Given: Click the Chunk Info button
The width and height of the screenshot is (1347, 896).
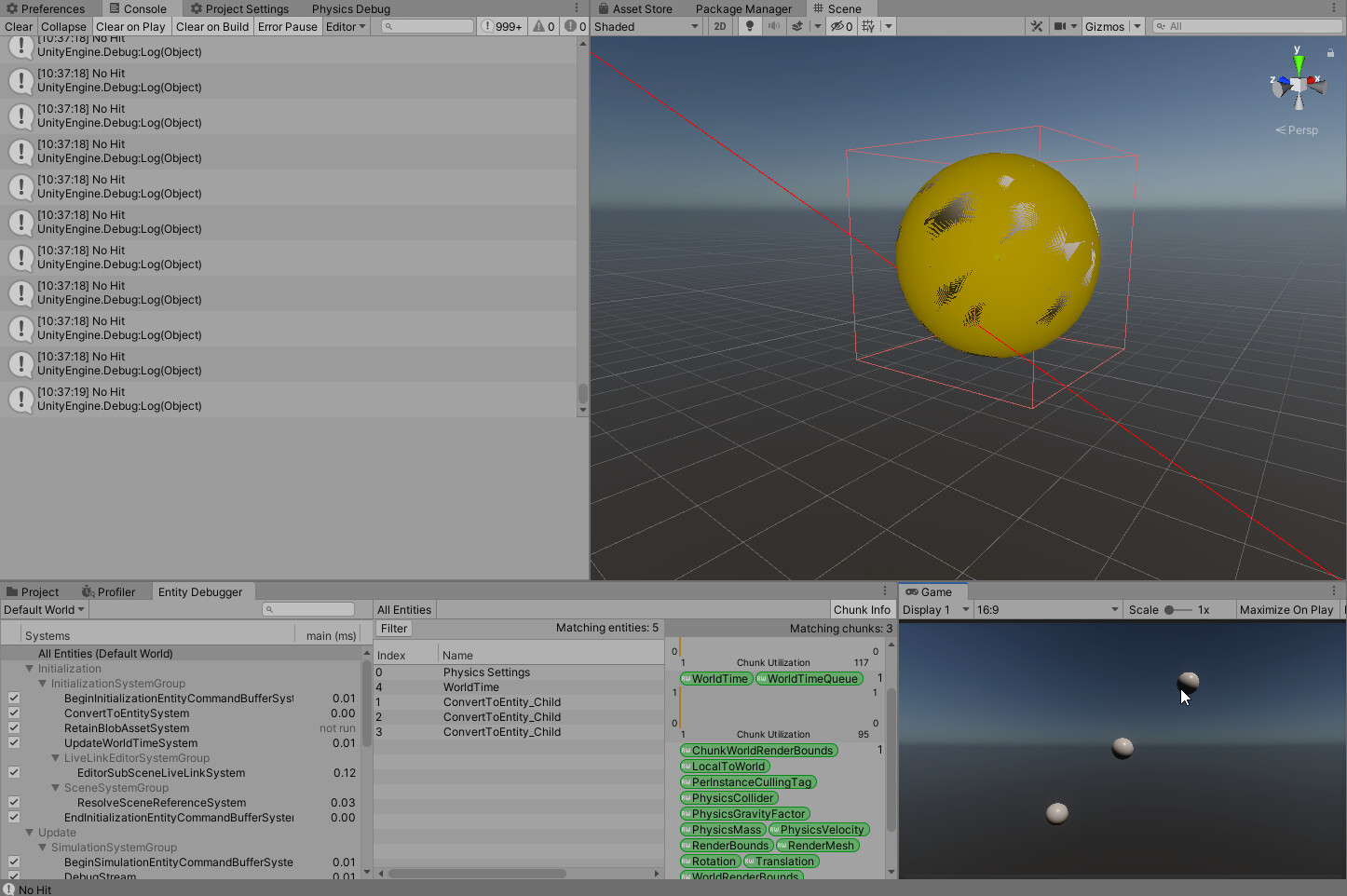Looking at the screenshot, I should tap(862, 609).
